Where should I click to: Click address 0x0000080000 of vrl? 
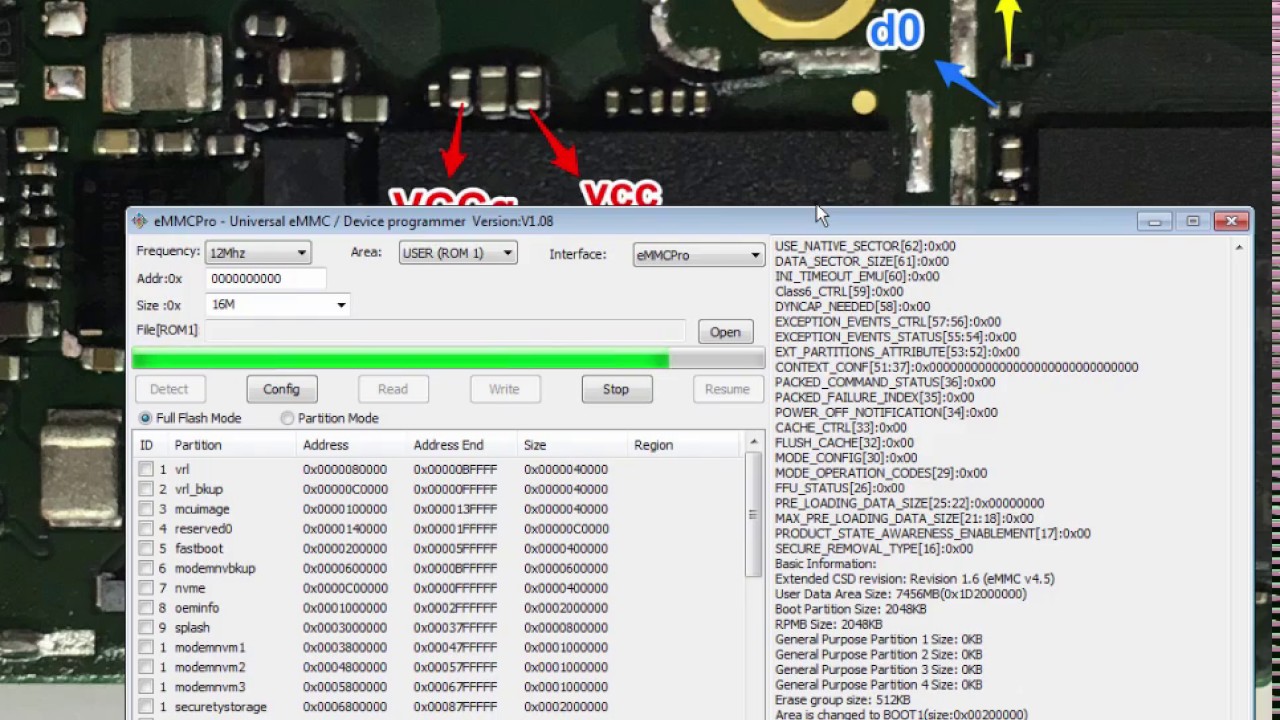pyautogui.click(x=345, y=469)
